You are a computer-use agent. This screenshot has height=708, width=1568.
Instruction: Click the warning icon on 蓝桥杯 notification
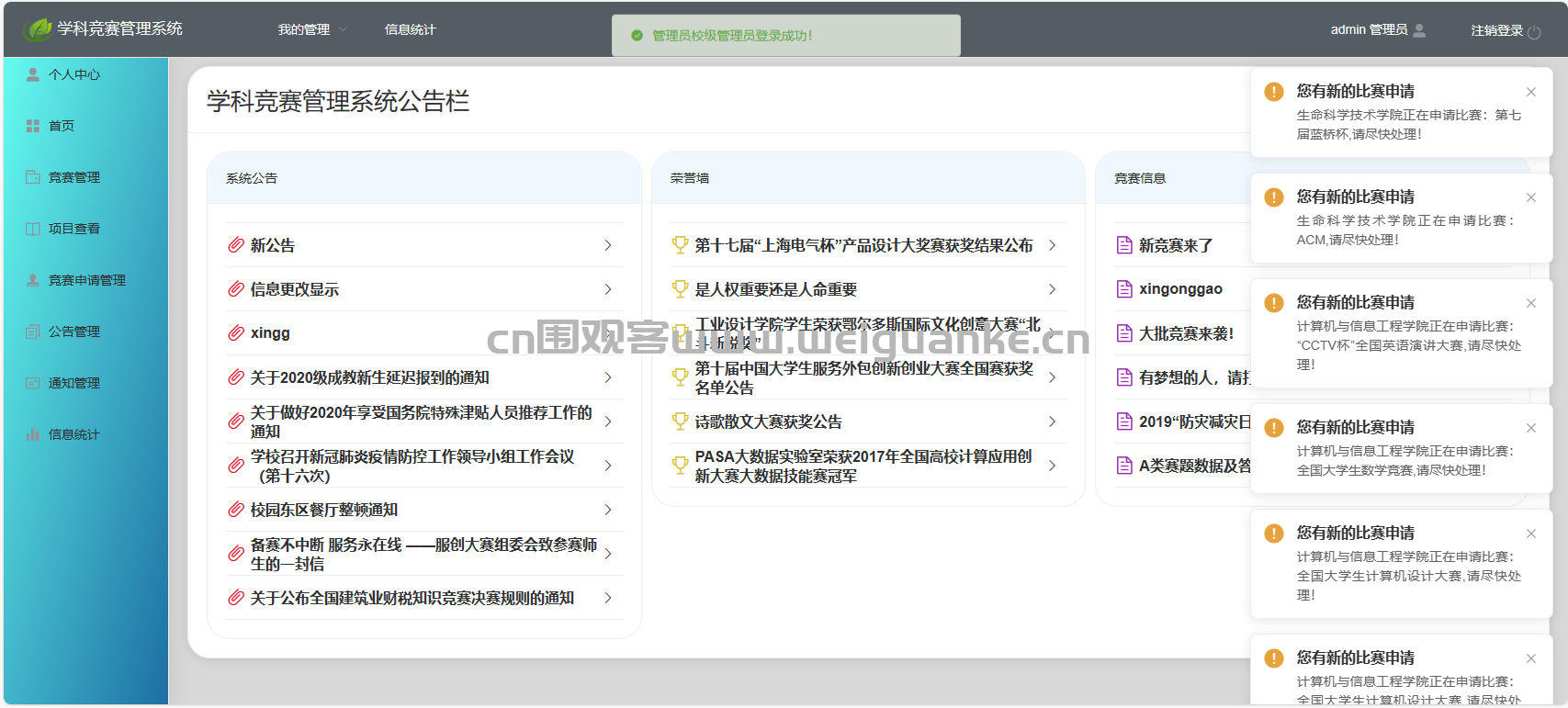pos(1274,92)
